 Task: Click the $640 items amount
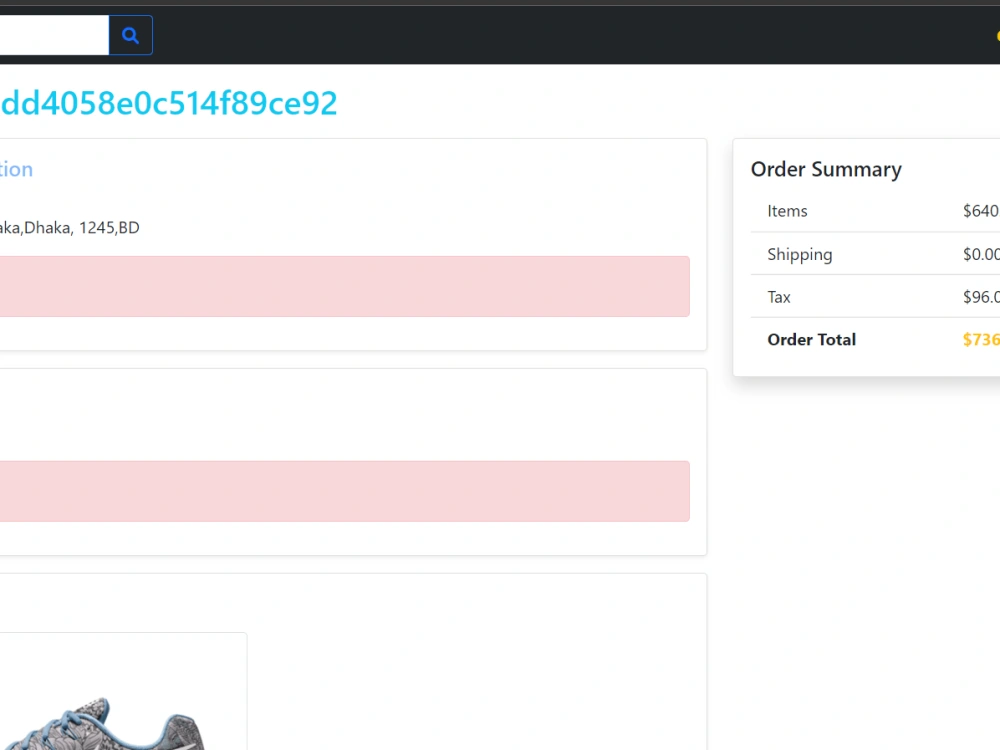tap(982, 211)
